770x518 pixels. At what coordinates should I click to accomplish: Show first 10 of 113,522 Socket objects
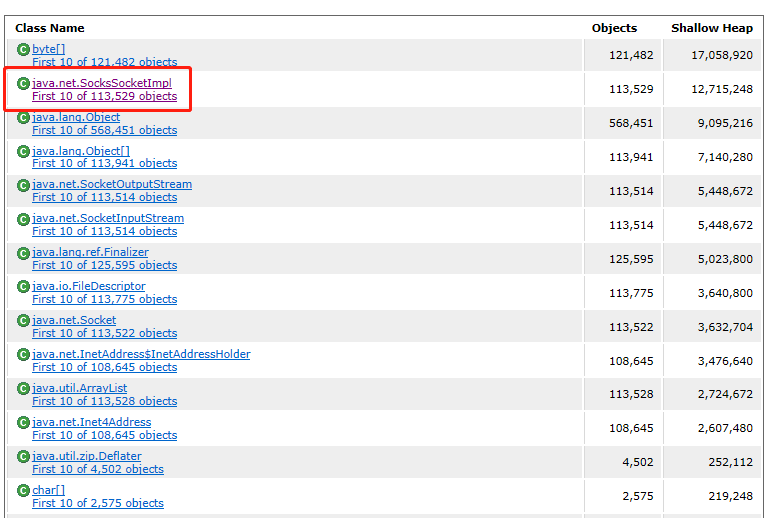104,333
